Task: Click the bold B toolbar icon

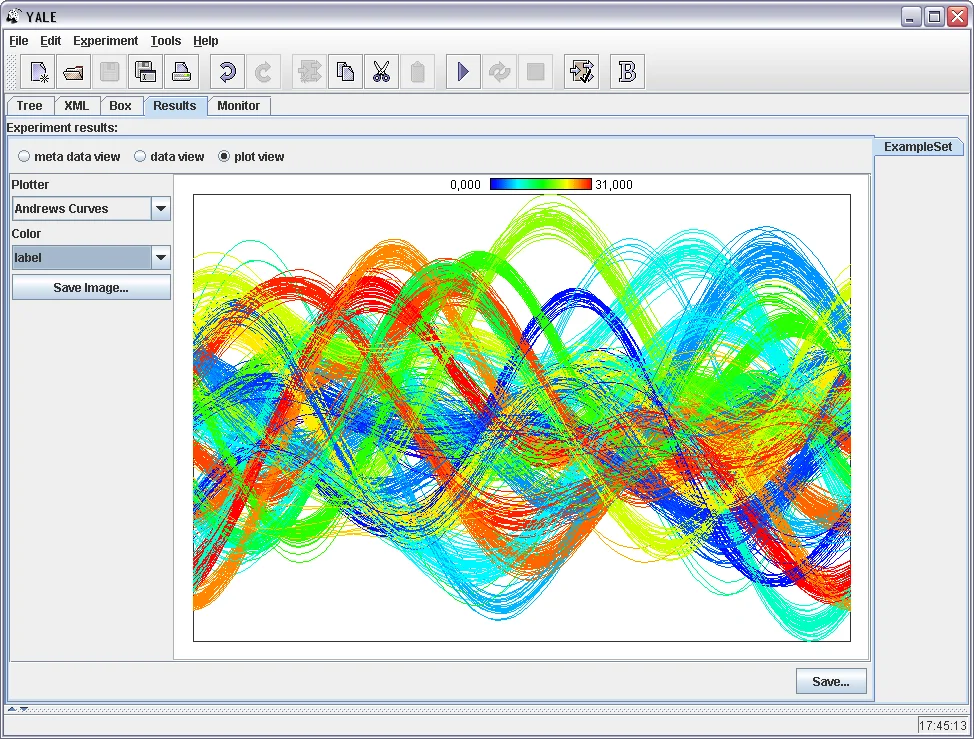Action: pos(627,71)
